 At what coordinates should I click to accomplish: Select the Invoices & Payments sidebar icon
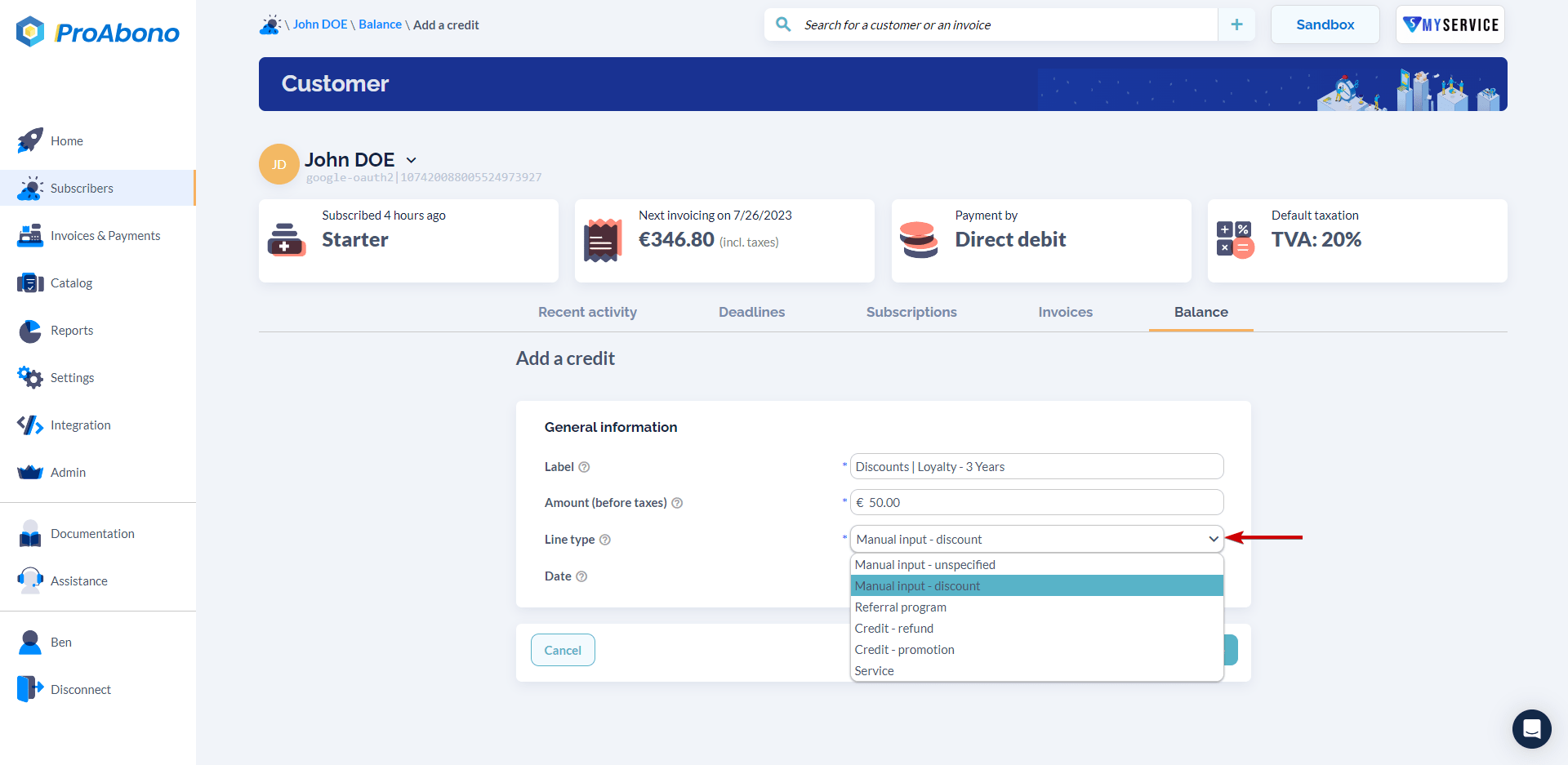point(29,235)
